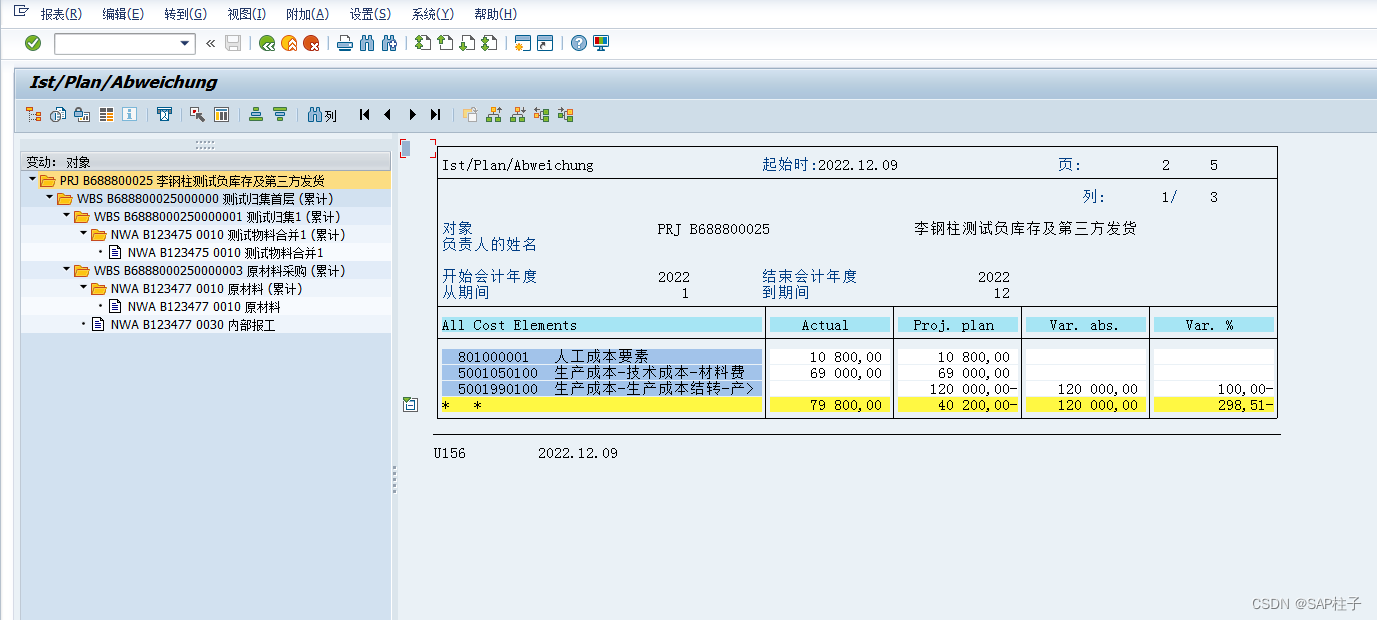
Task: Click the Create New Session icon
Action: coord(523,43)
